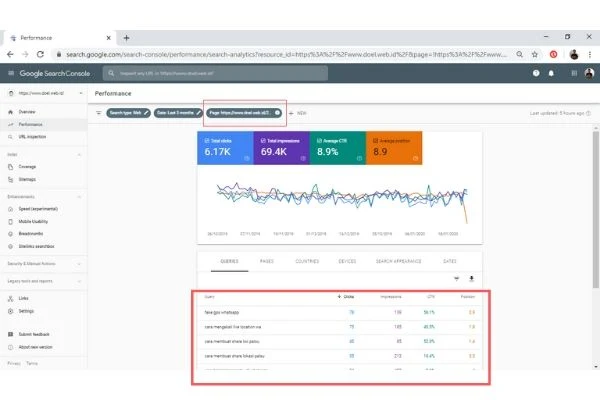Viewport: 600px width, 400px height.
Task: Sort the table by Clicks column
Action: [346, 297]
